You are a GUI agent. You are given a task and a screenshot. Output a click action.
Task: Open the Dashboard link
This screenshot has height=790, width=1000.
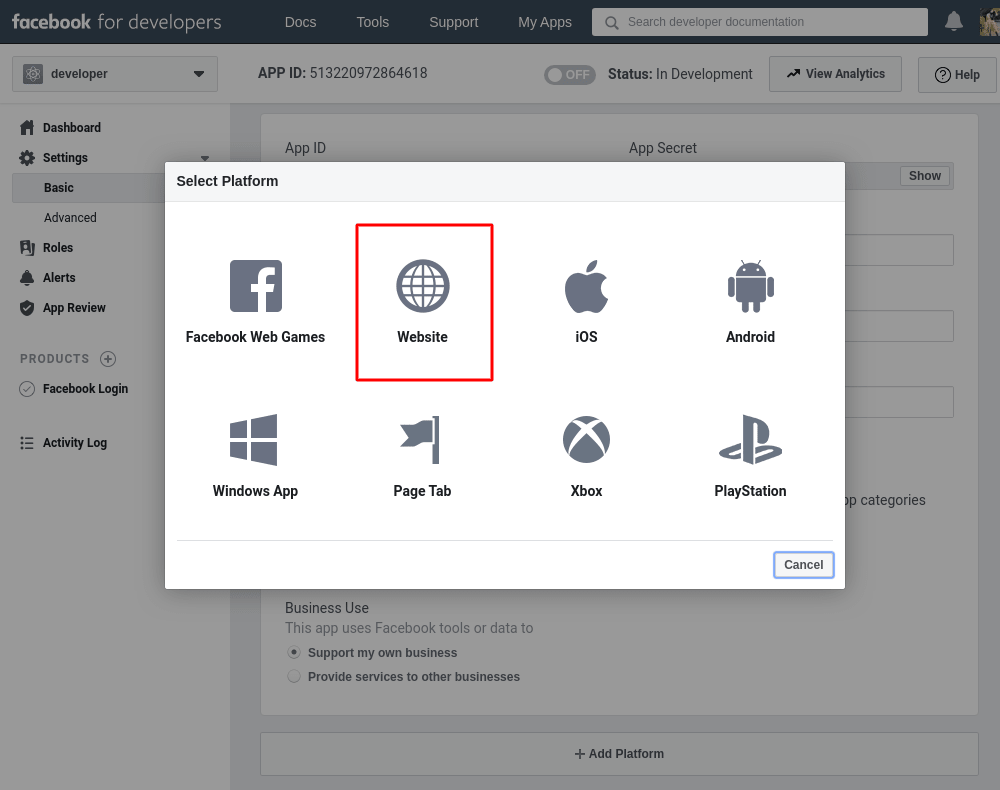[71, 128]
